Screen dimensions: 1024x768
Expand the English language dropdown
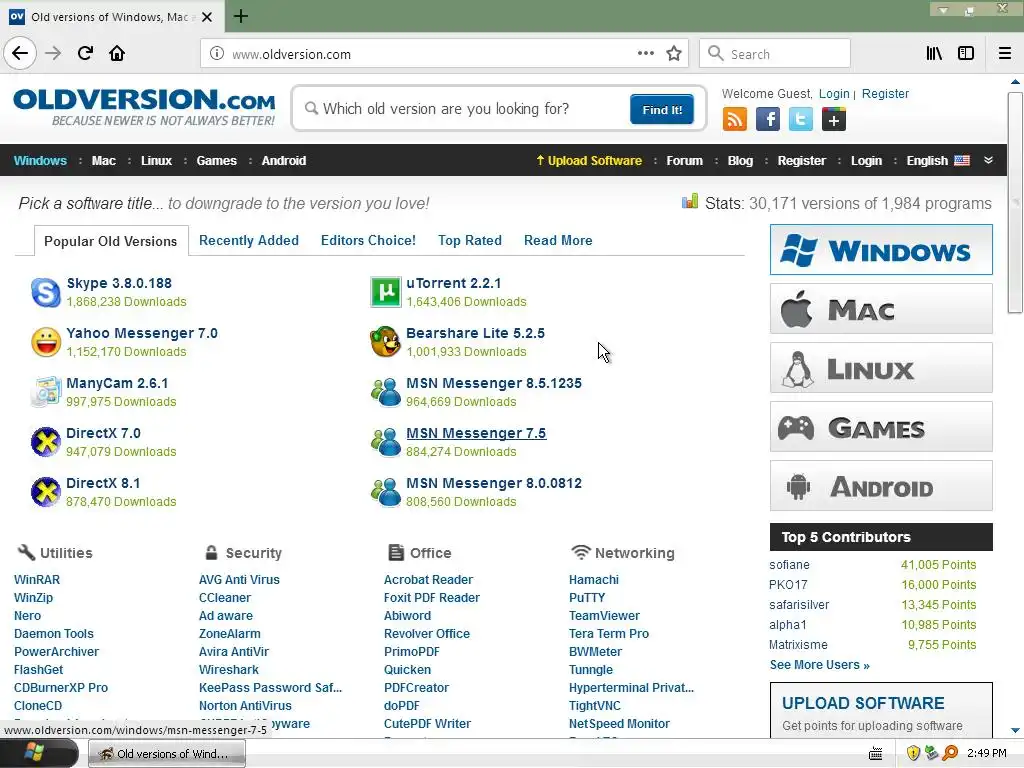(x=938, y=161)
